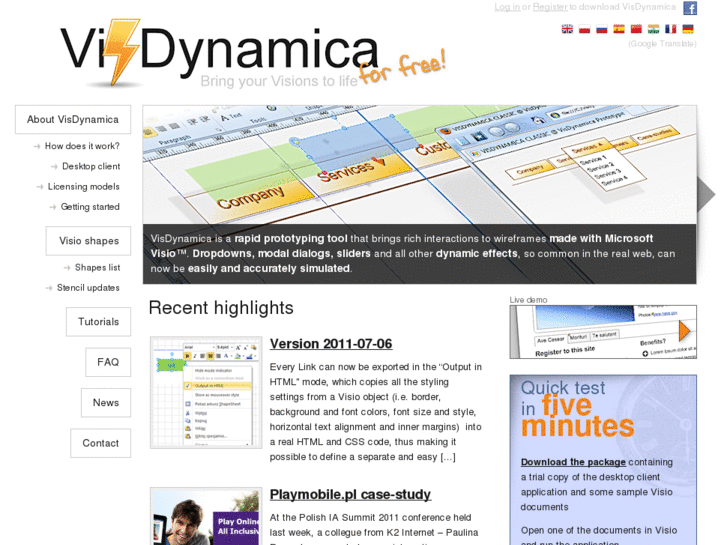Click the main banner slideshow image
This screenshot has width=727, height=545.
coord(420,194)
